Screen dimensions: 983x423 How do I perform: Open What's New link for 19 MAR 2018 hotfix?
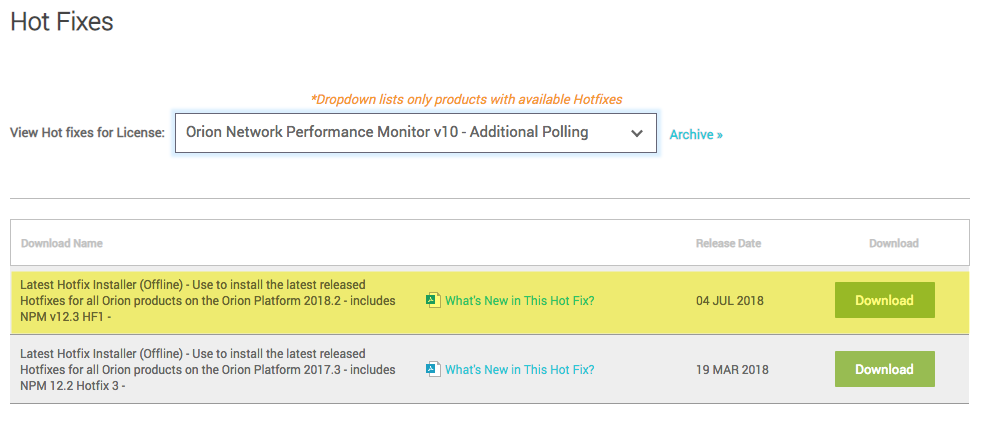(519, 369)
